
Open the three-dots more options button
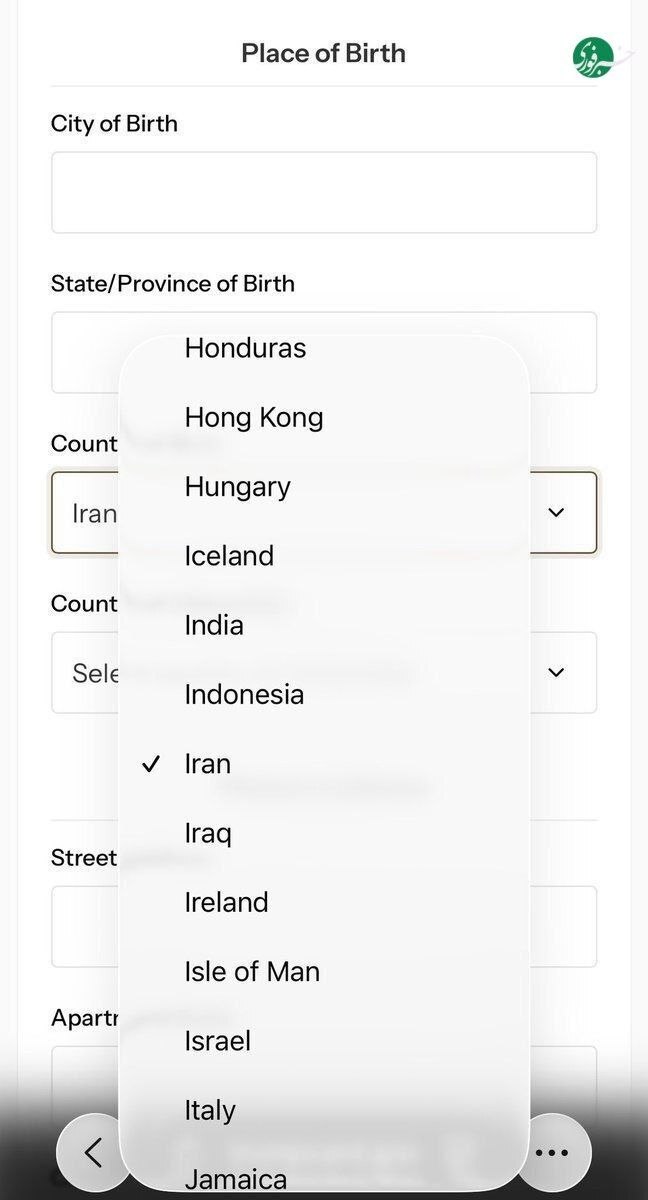[552, 1152]
